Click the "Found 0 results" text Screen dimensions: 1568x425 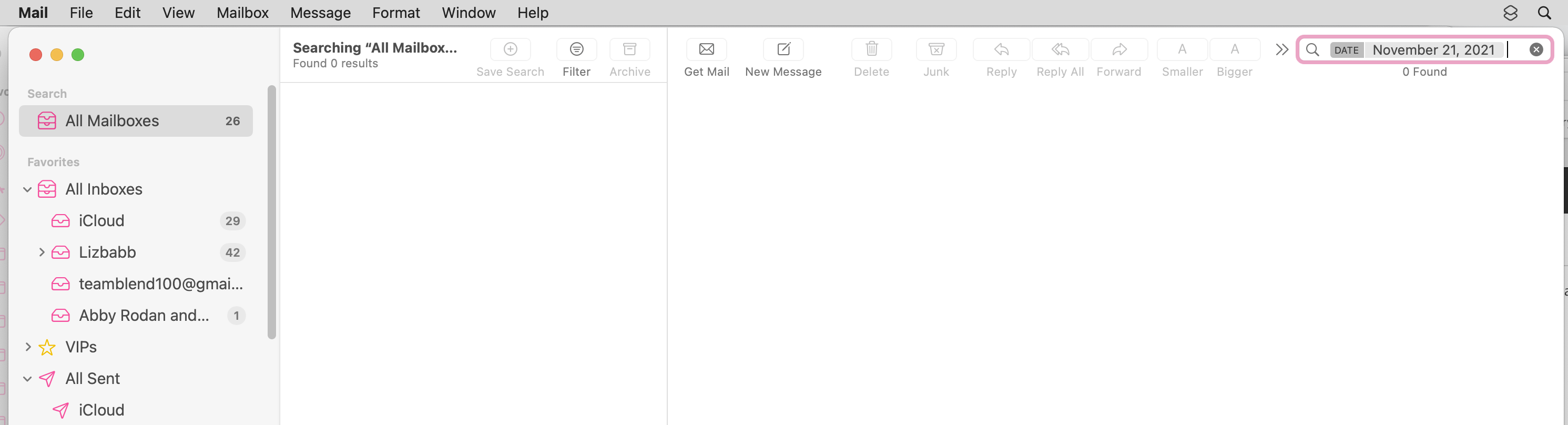pos(335,63)
